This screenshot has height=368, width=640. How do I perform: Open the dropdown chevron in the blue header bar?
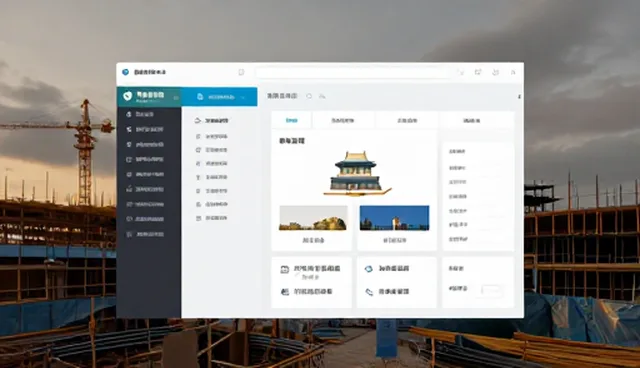[243, 98]
